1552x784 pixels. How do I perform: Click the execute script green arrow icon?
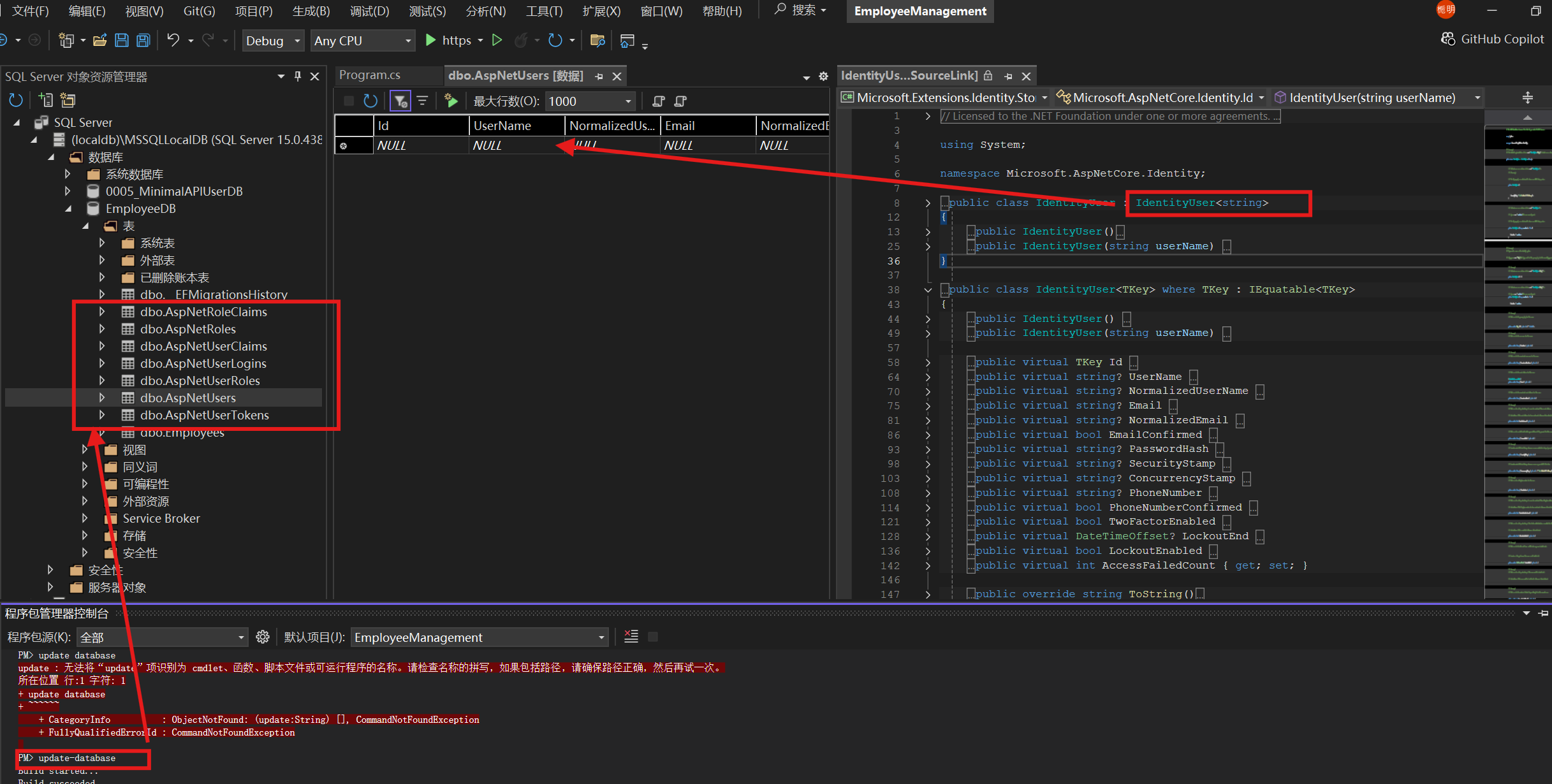pyautogui.click(x=451, y=101)
